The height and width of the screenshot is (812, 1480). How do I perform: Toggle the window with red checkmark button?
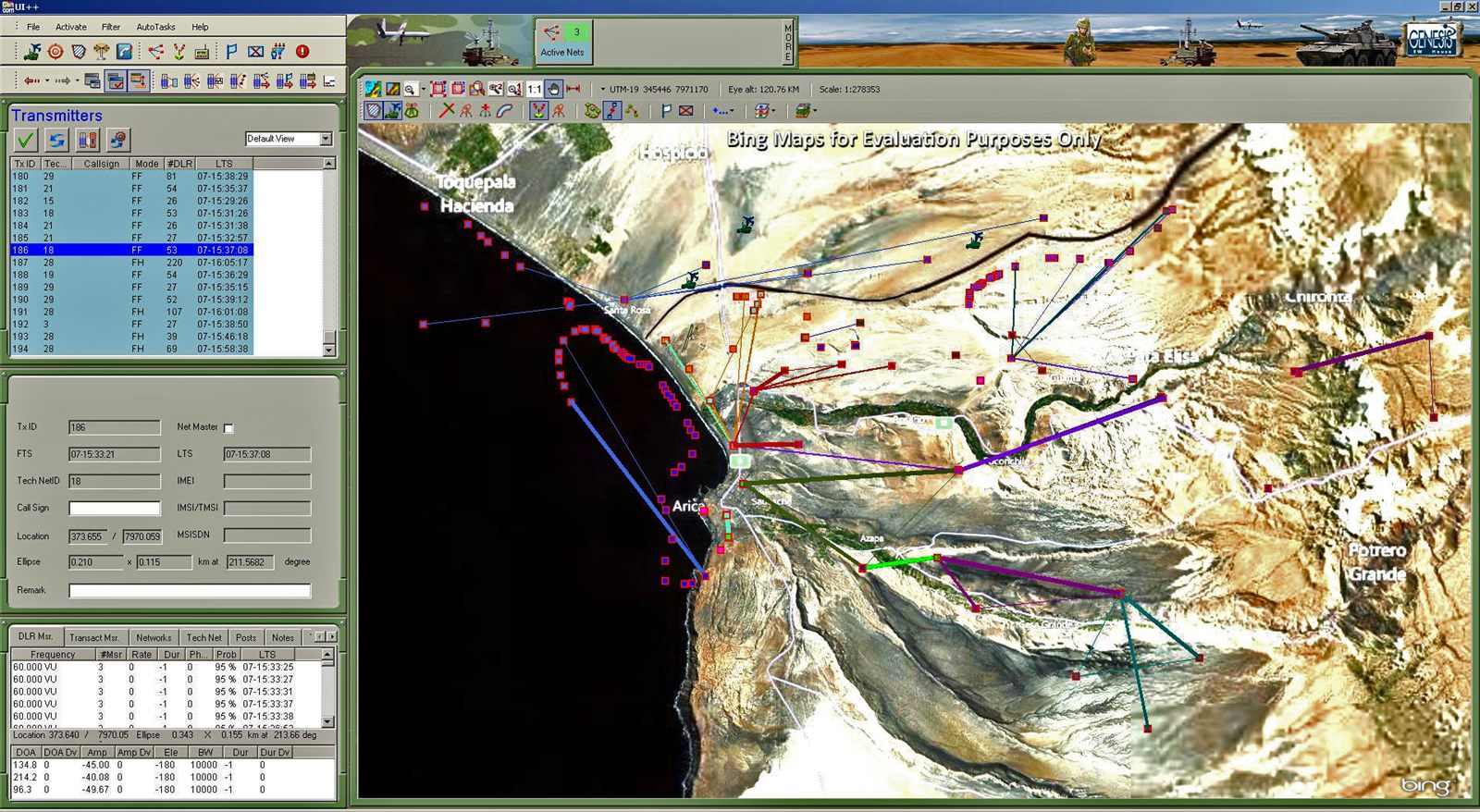point(116,81)
